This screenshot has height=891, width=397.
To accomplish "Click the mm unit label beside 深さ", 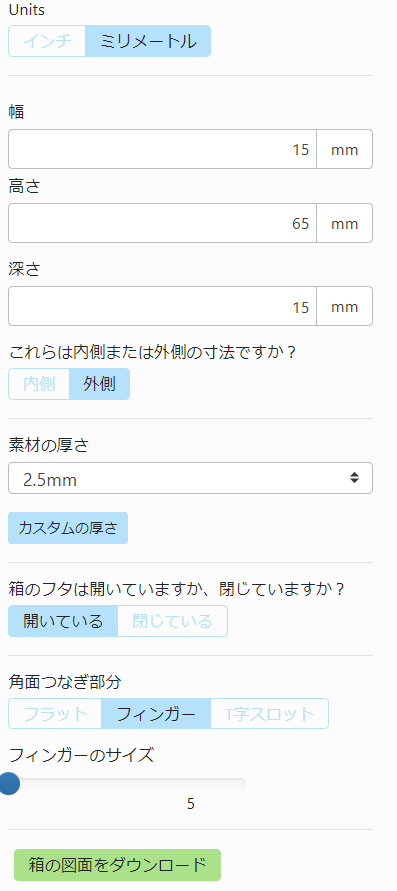I will [345, 306].
